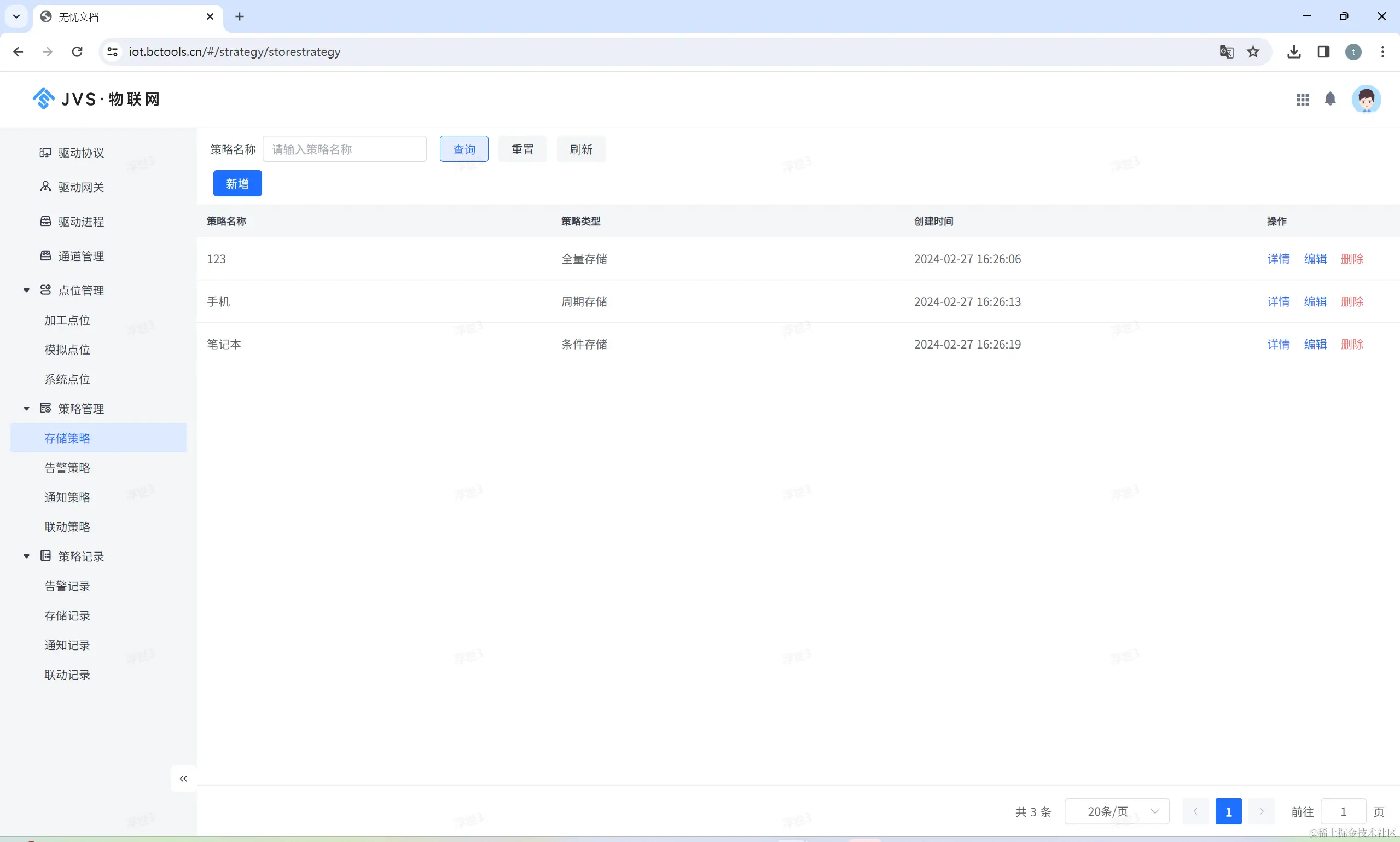
Task: Open browser downloads icon
Action: tap(1294, 51)
